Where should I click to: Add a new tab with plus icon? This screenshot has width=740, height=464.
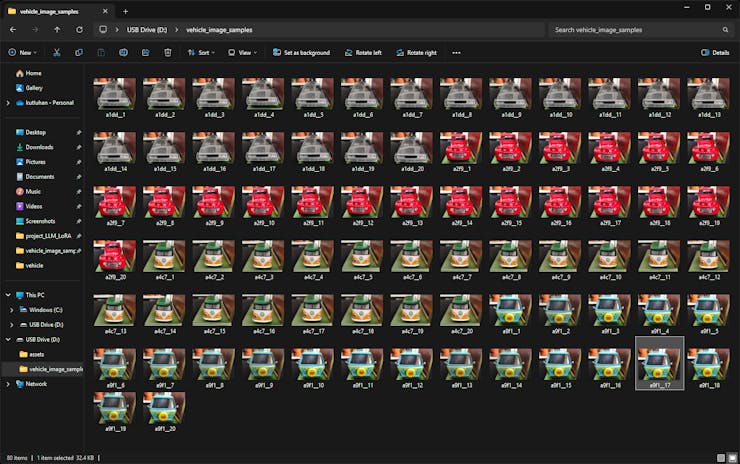click(x=125, y=9)
